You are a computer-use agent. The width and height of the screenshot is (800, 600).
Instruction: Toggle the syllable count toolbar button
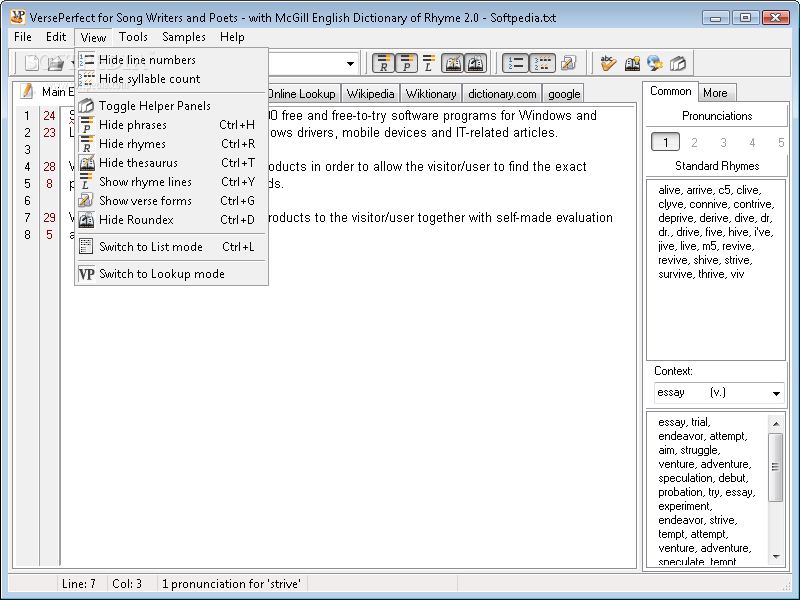click(x=542, y=63)
